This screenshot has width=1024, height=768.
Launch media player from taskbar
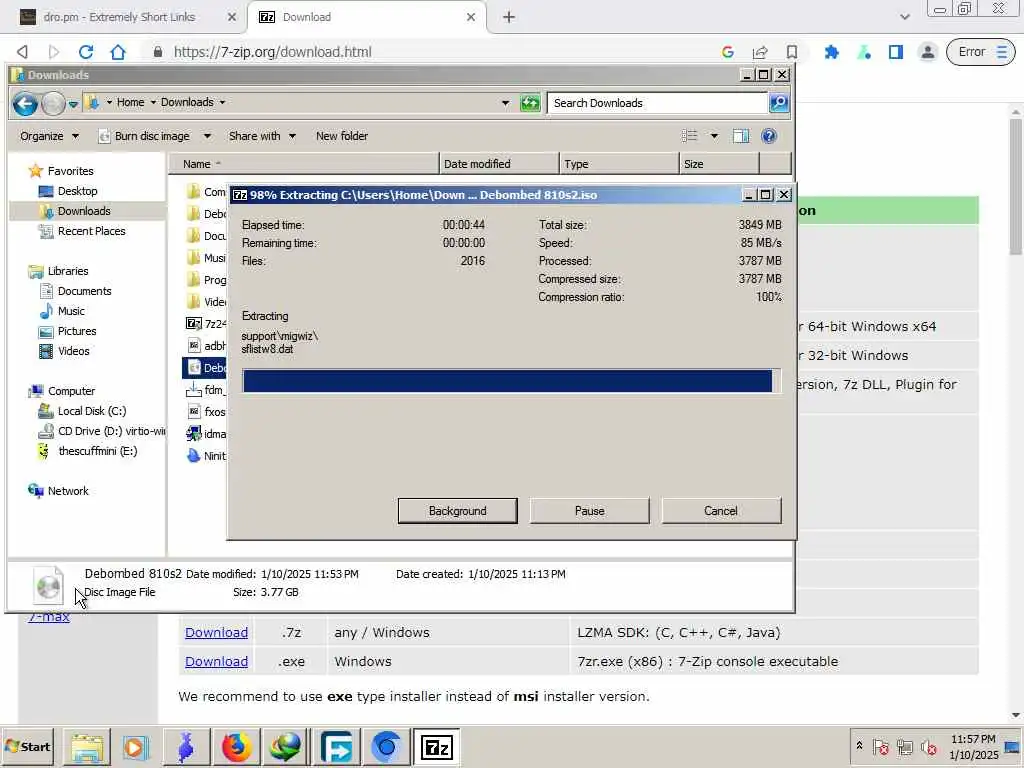click(x=136, y=747)
